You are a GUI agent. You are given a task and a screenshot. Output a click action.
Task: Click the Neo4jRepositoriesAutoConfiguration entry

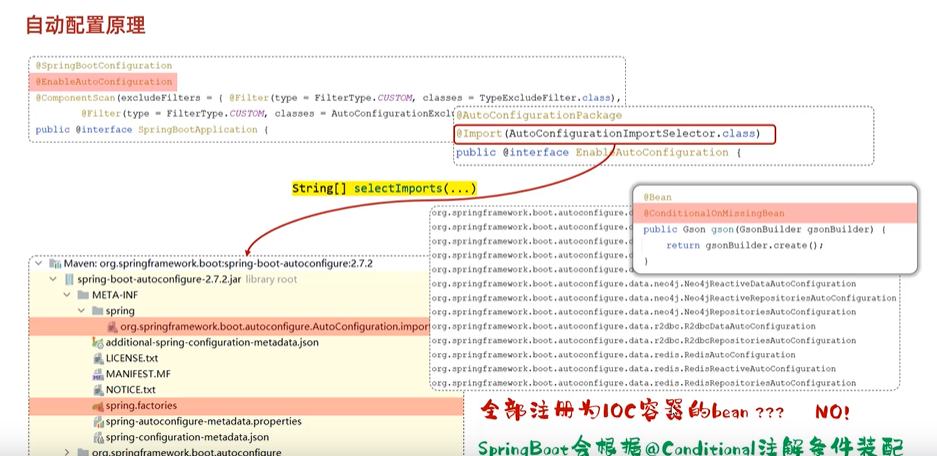[644, 312]
